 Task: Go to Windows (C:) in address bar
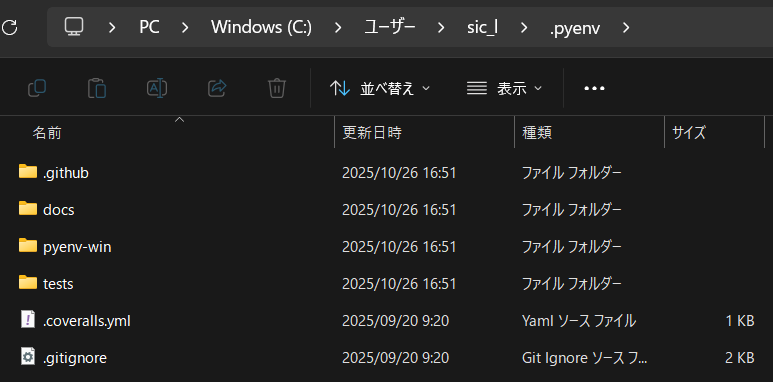coord(261,28)
